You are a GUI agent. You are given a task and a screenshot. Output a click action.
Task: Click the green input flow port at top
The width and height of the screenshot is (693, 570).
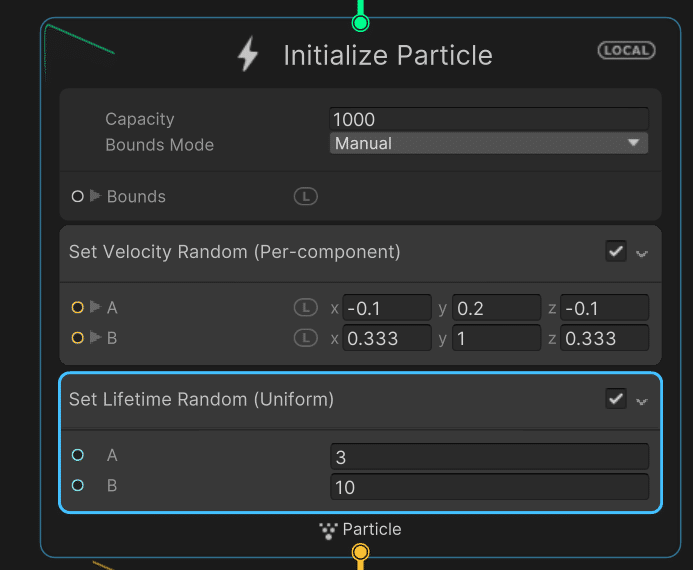361,22
